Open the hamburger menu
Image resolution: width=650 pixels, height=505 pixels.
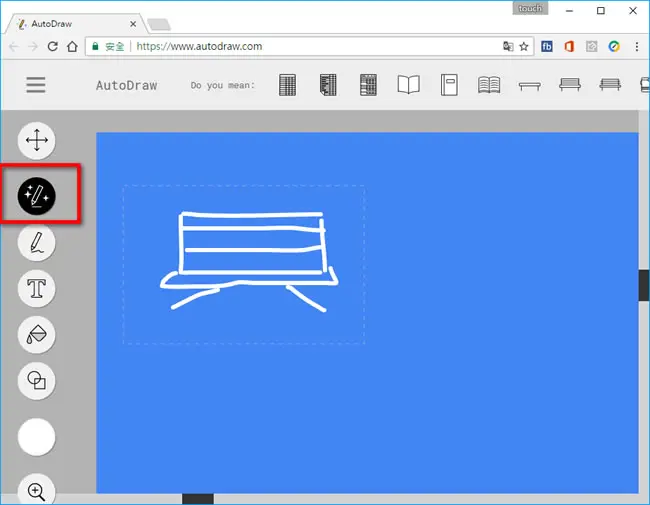click(36, 85)
